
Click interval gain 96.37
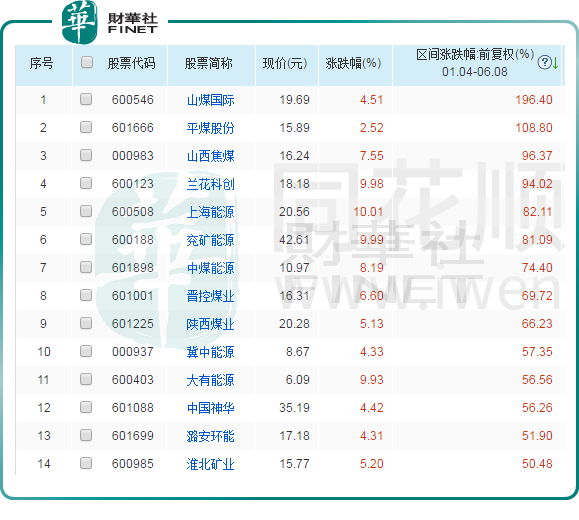tap(537, 155)
